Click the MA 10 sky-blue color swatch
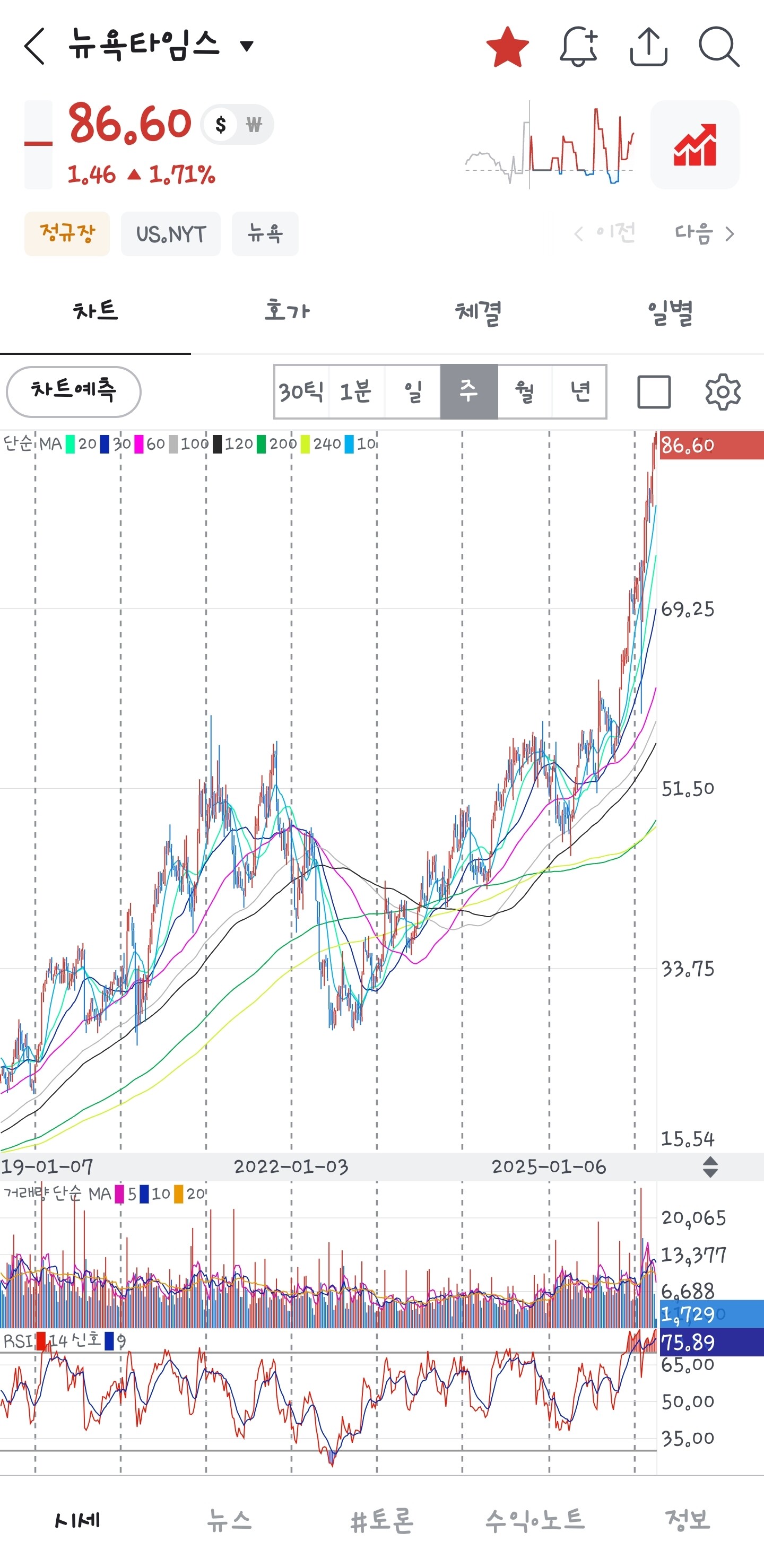The height and width of the screenshot is (1568, 764). (349, 444)
